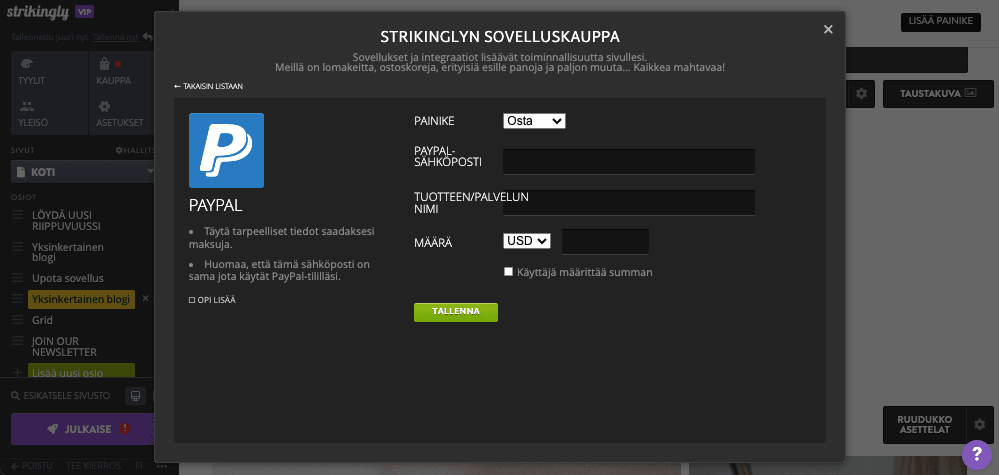Select Join Our Newsletter section
This screenshot has height=475, width=999.
64,346
